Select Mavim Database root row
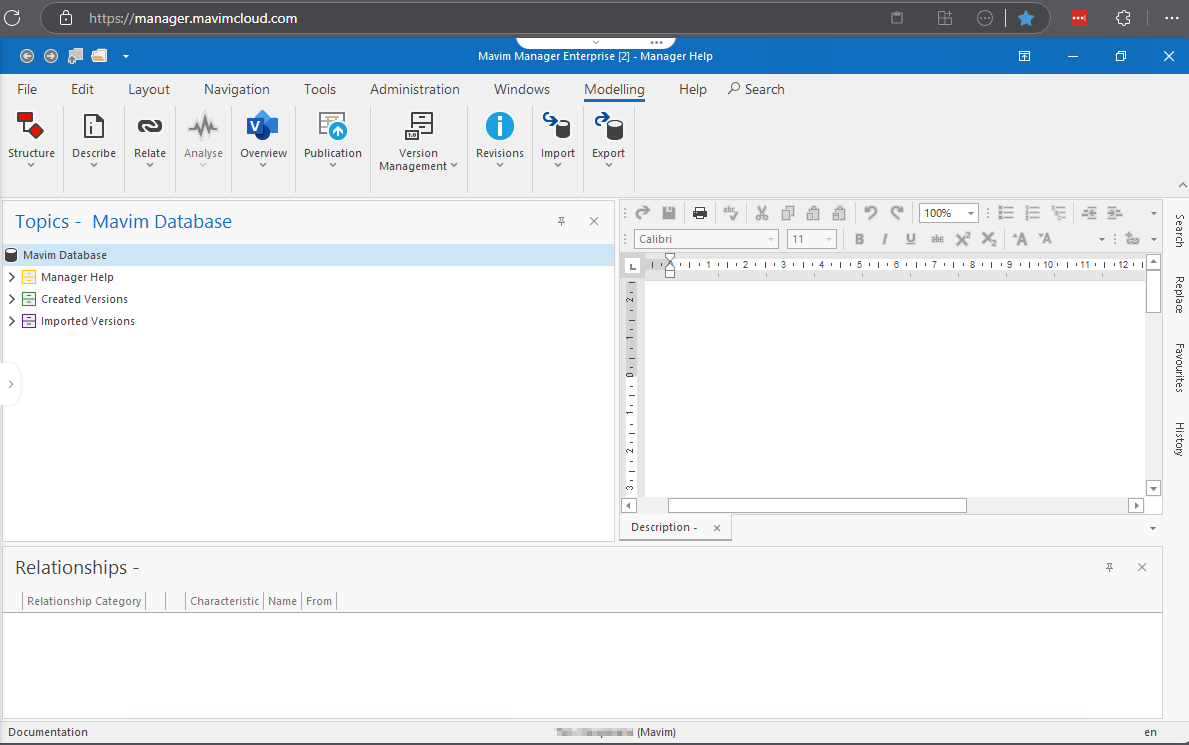The image size is (1189, 745). [308, 255]
